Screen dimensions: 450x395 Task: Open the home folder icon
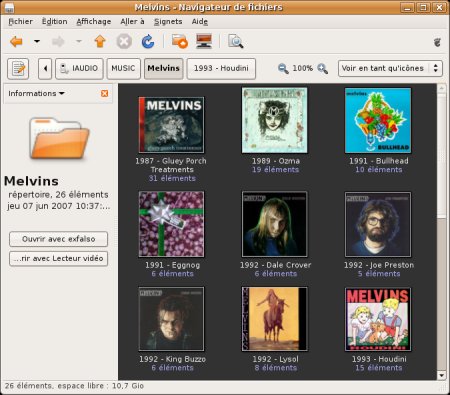pyautogui.click(x=180, y=42)
